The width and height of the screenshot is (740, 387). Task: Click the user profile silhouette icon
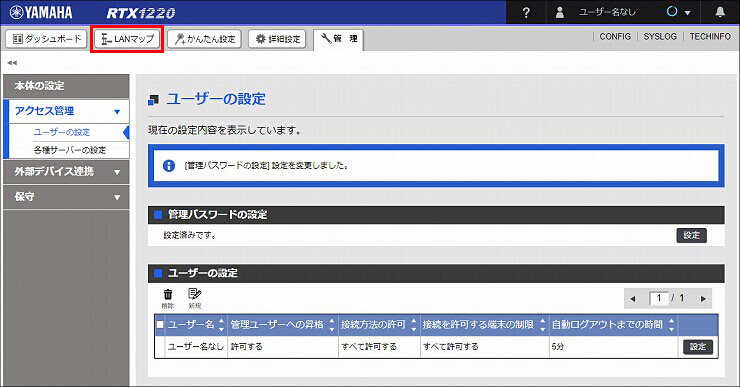tap(560, 12)
